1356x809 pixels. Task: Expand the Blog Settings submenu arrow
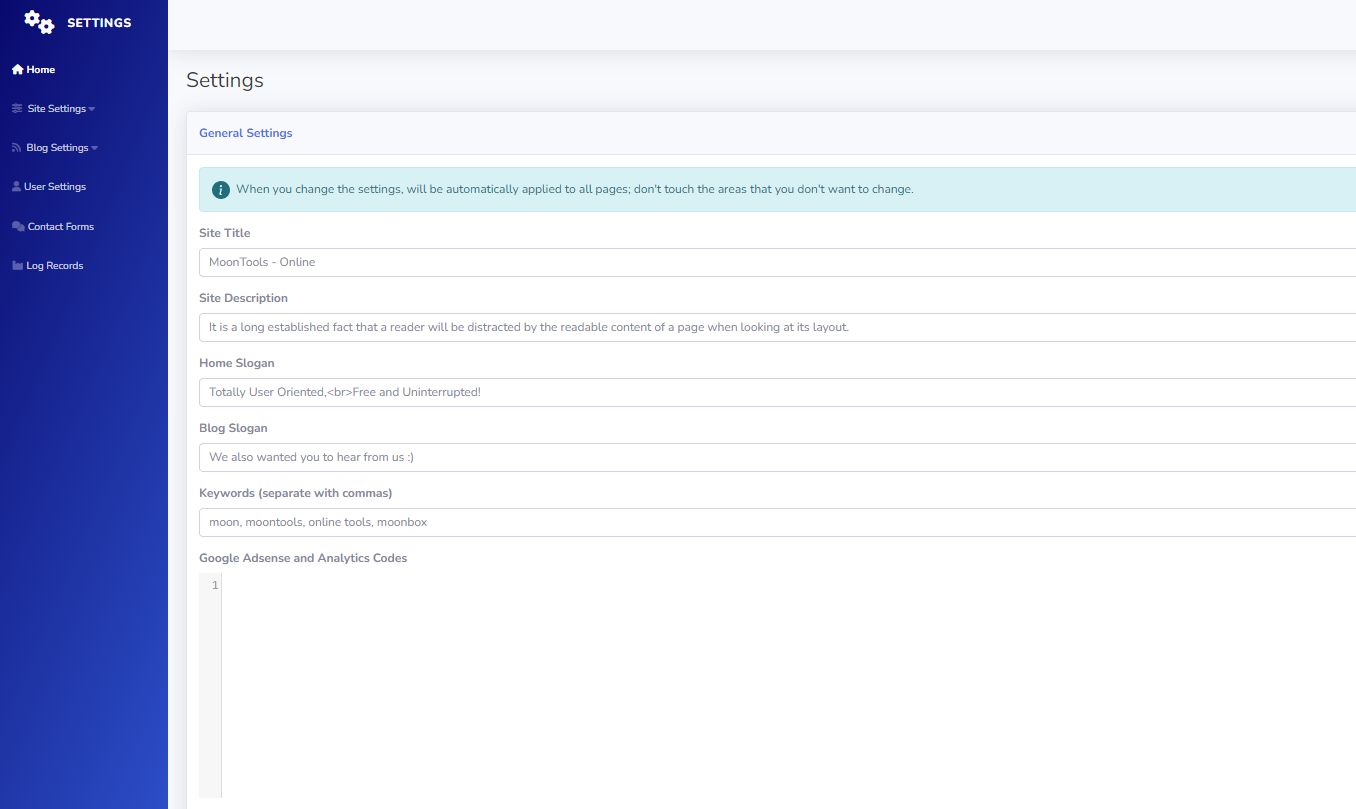[95, 148]
